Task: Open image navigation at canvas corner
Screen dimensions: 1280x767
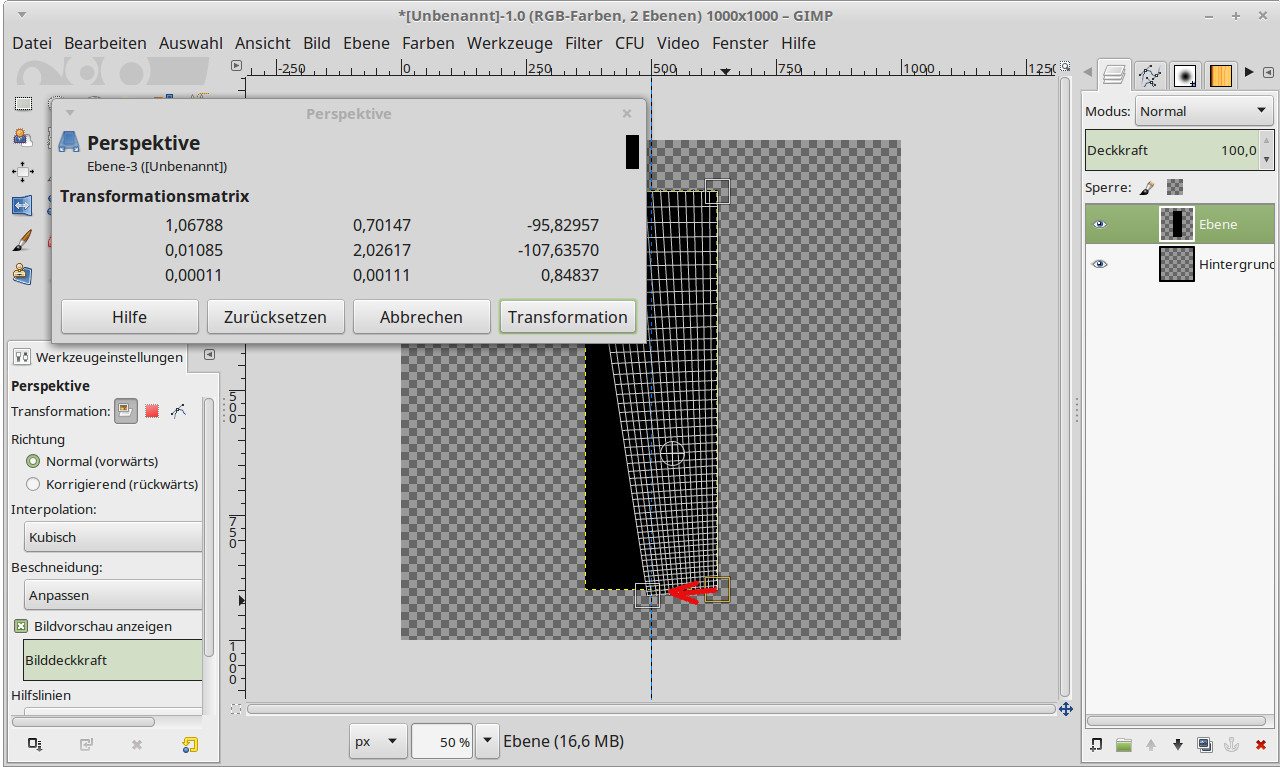Action: 1066,709
